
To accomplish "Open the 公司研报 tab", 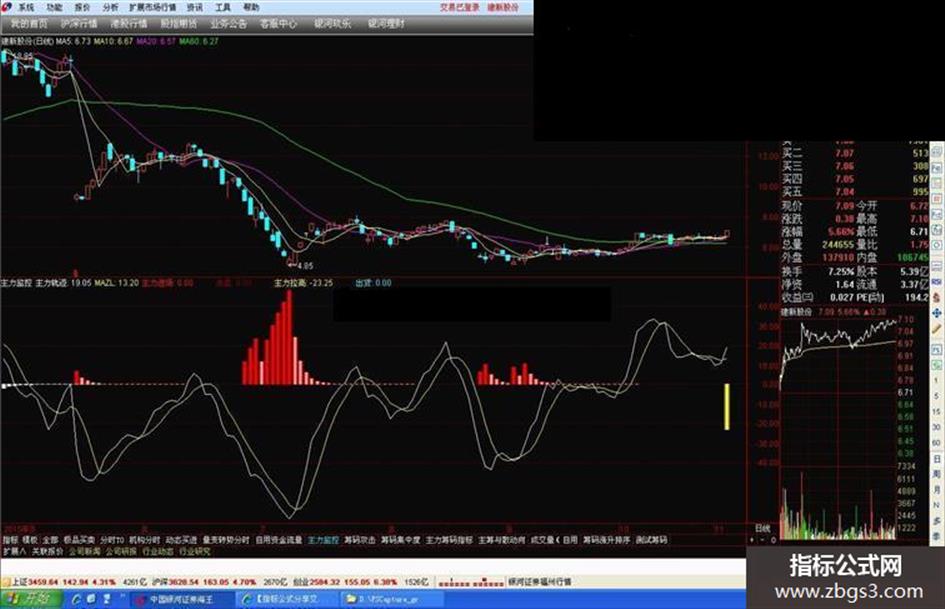I will coord(121,551).
